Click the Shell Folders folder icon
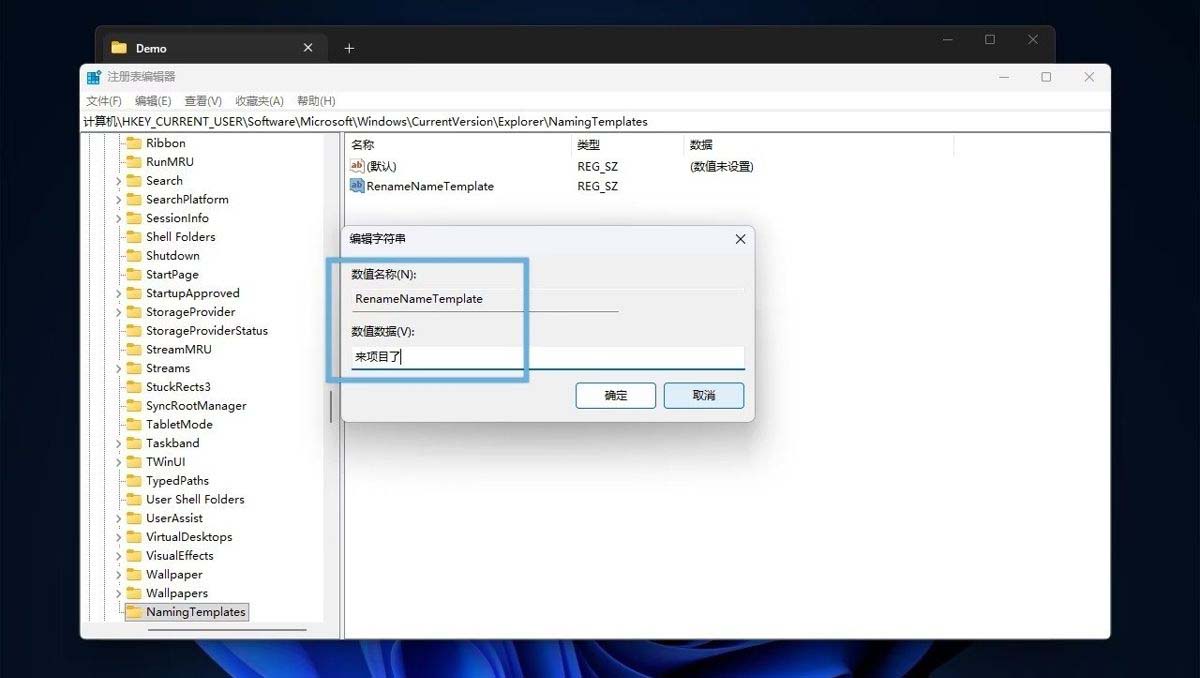 (x=133, y=237)
